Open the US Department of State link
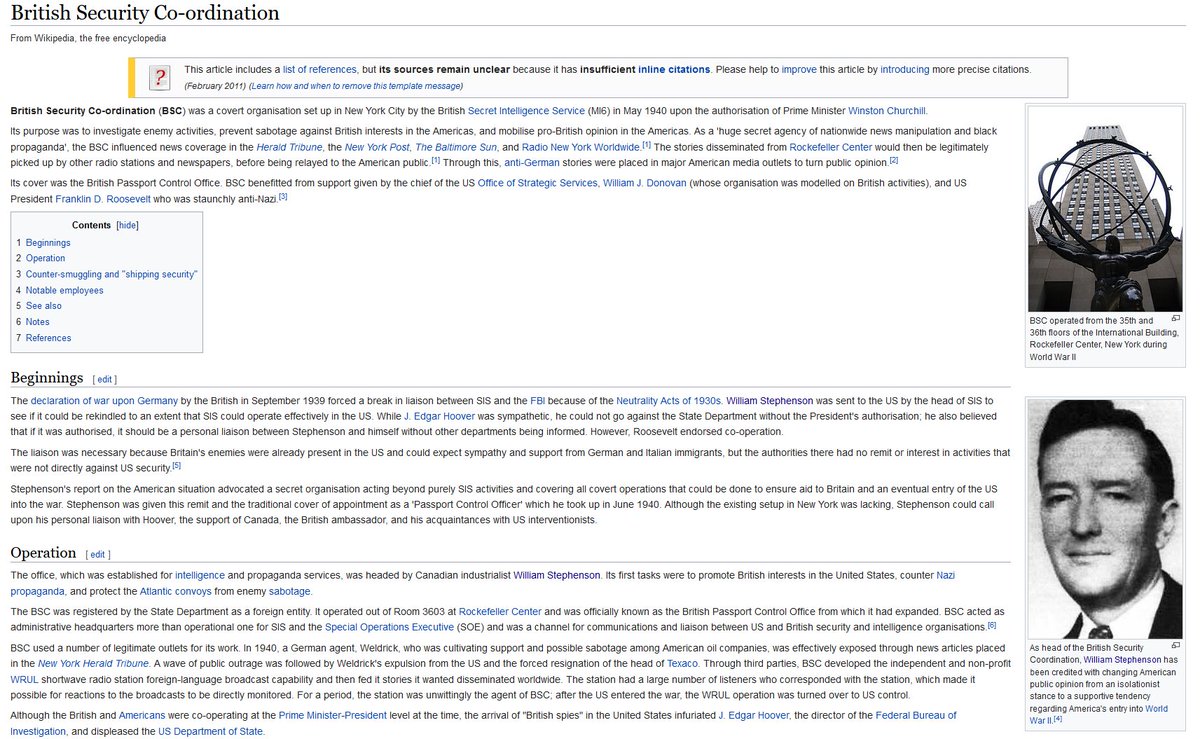 coord(208,732)
